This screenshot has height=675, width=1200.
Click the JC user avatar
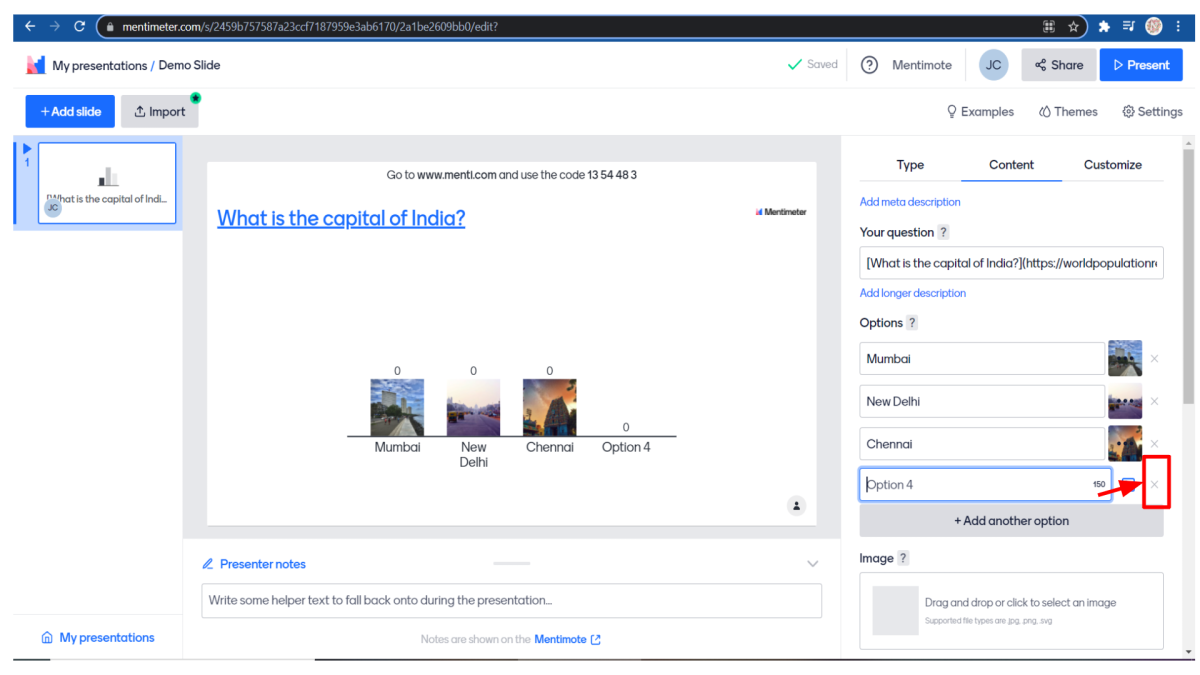pos(993,65)
